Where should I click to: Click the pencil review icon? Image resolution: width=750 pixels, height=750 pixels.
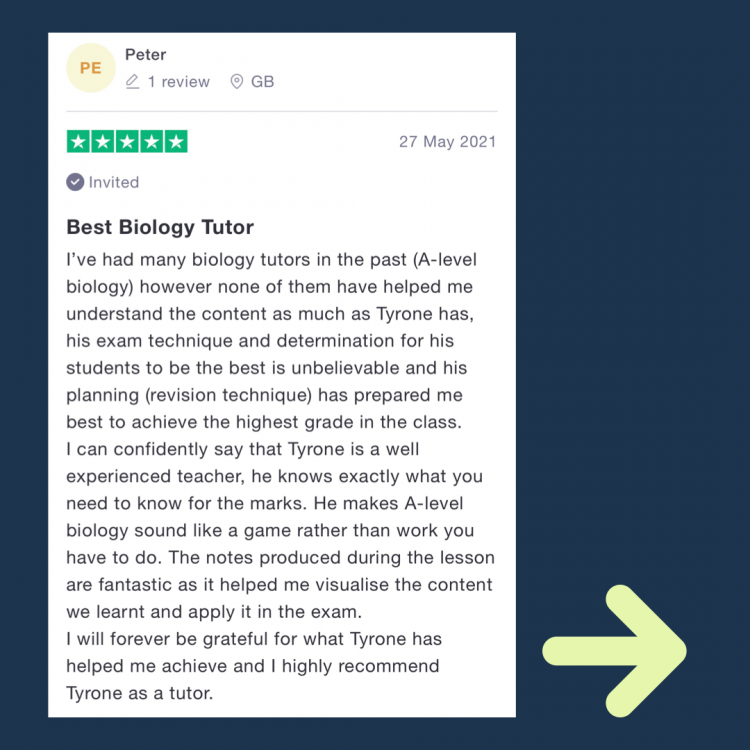tap(132, 82)
